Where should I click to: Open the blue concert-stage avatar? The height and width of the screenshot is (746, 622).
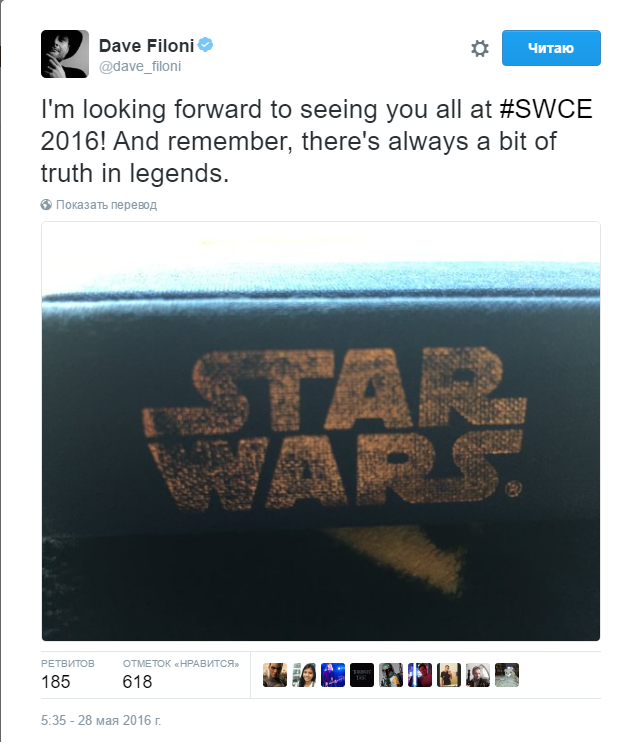333,675
